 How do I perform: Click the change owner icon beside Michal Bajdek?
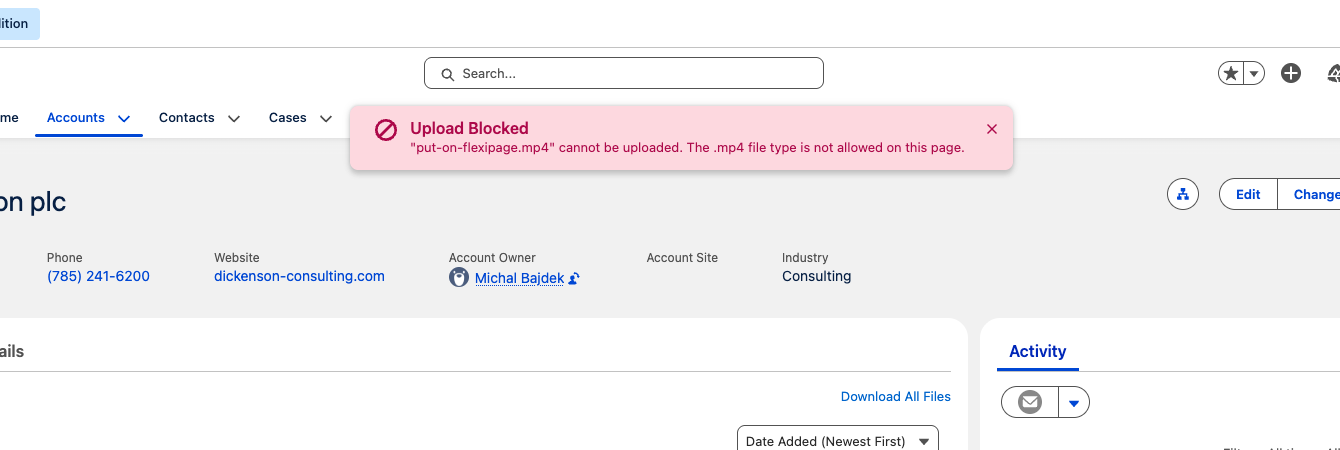(x=574, y=279)
